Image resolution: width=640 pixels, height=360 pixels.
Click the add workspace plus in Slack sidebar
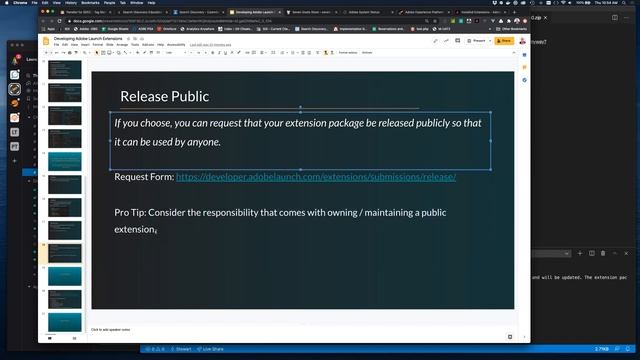[15, 161]
